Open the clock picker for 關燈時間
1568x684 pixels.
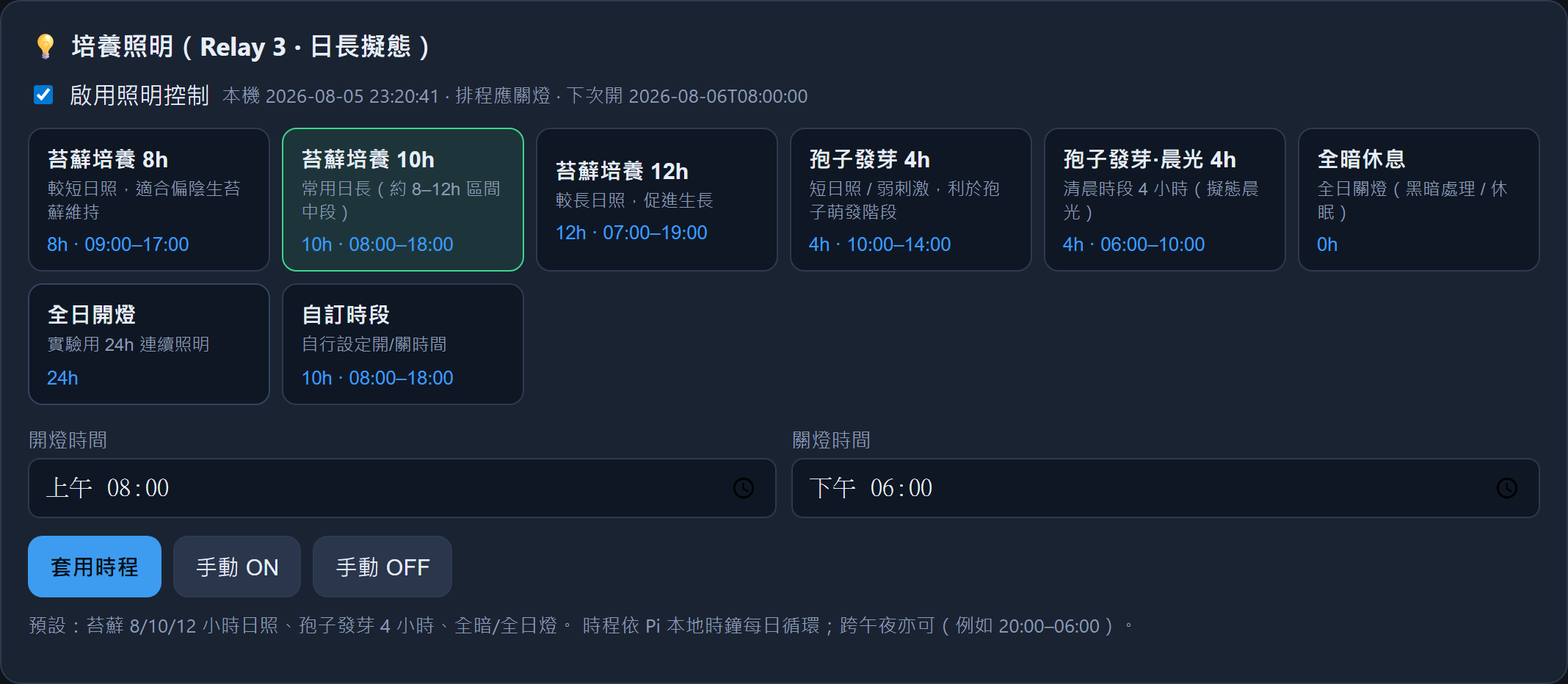click(x=1507, y=488)
